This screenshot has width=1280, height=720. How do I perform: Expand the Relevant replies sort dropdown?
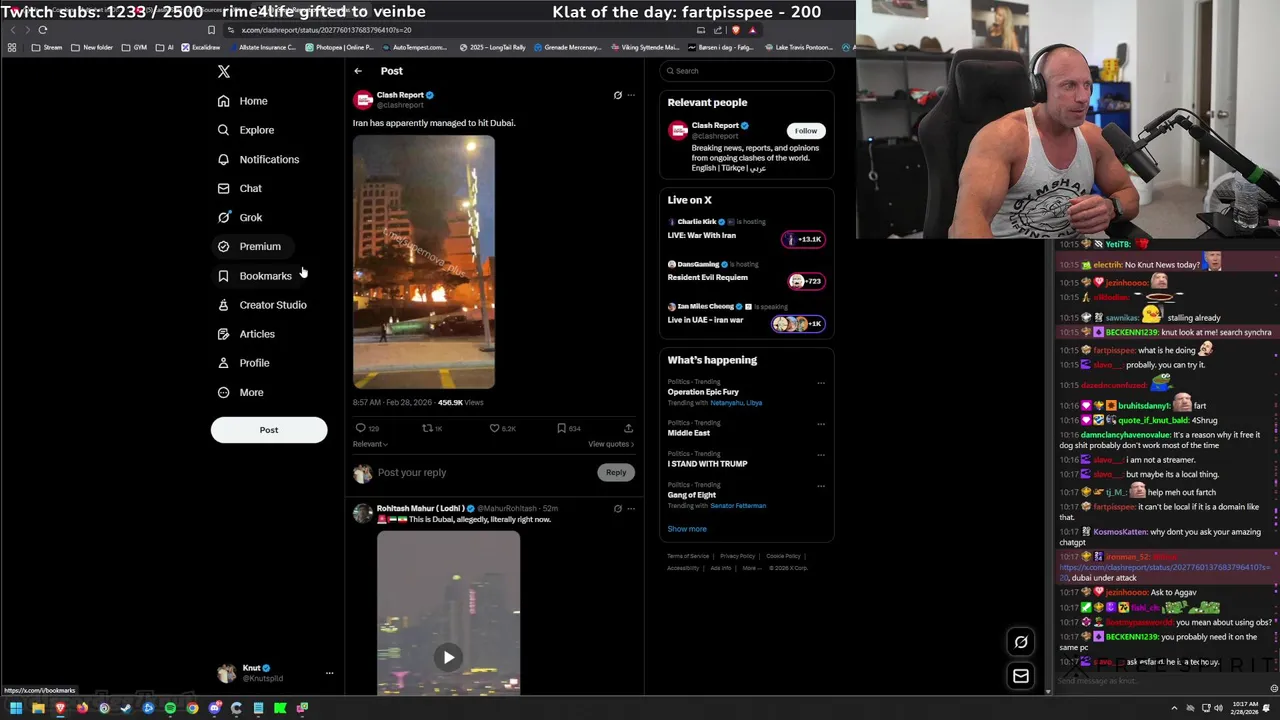[x=370, y=444]
